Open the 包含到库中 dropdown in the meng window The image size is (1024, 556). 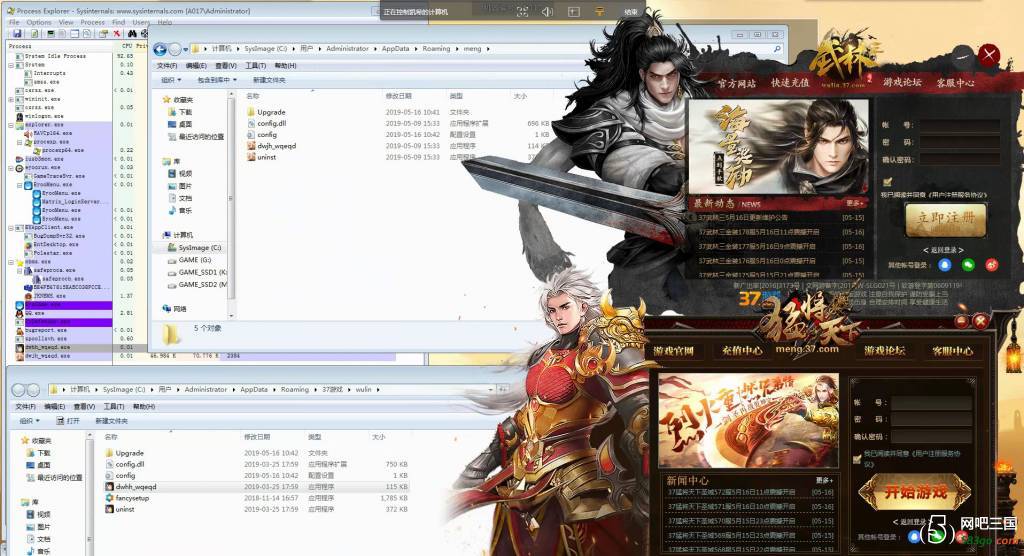point(217,80)
